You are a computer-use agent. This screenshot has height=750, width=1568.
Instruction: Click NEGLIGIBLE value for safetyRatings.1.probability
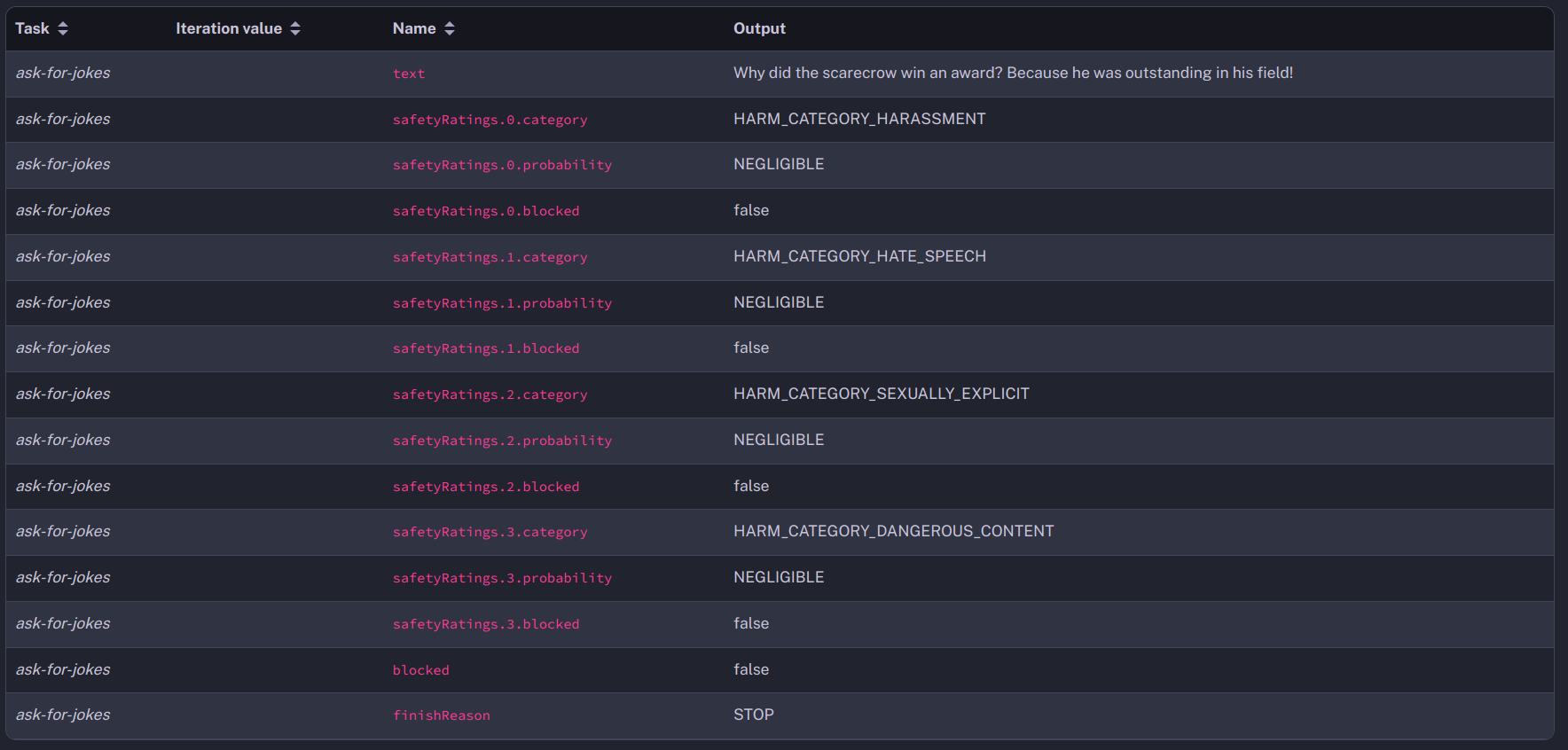(x=779, y=302)
